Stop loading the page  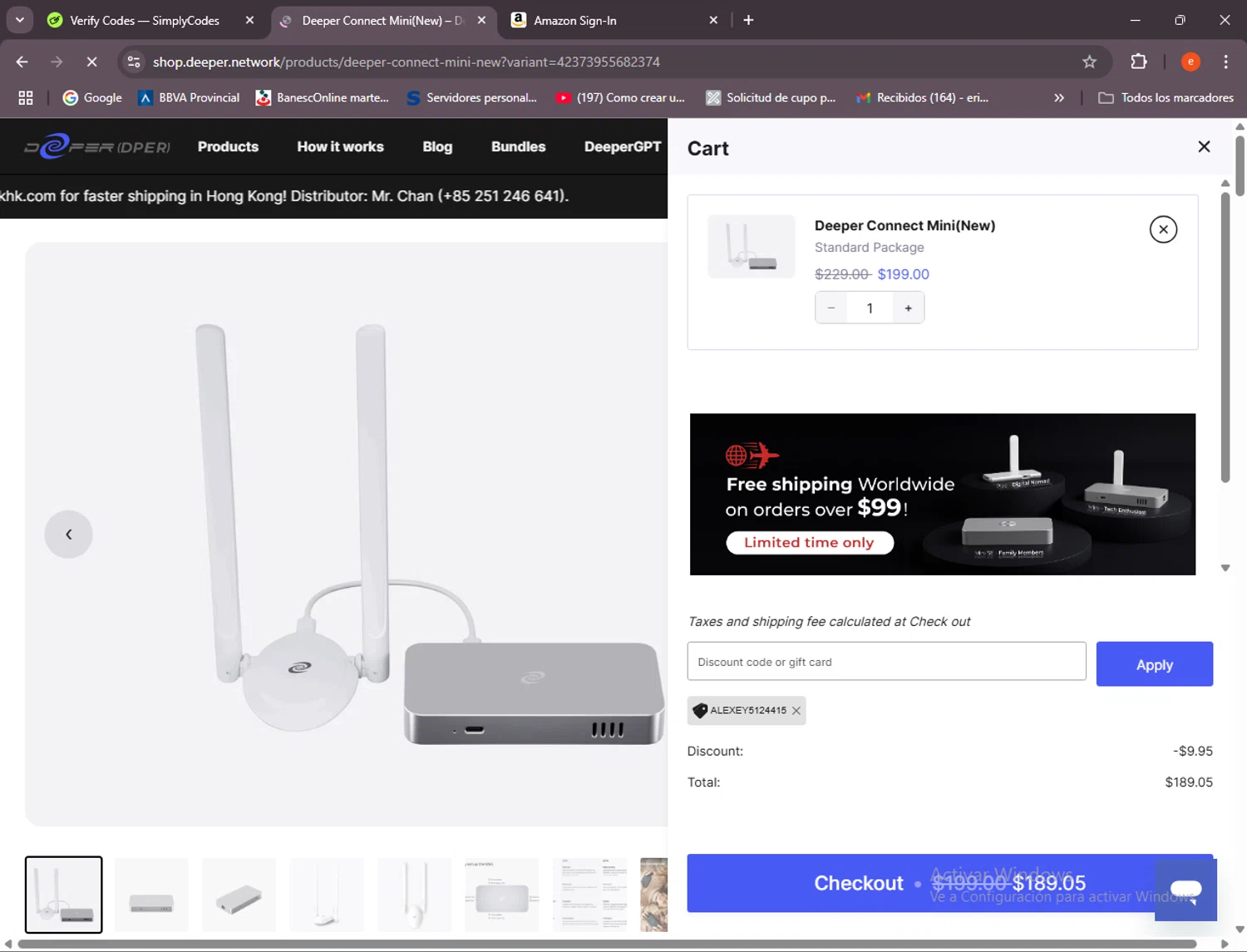[x=91, y=62]
